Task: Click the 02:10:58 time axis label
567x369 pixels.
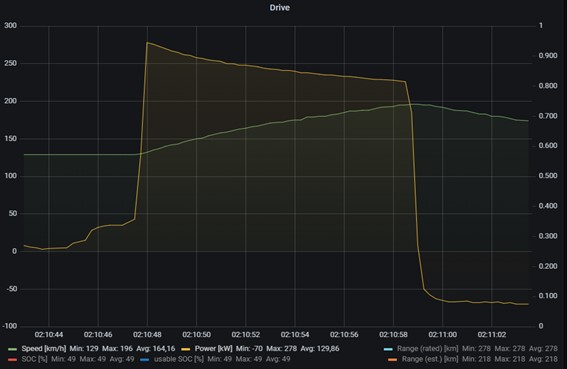Action: (x=393, y=335)
